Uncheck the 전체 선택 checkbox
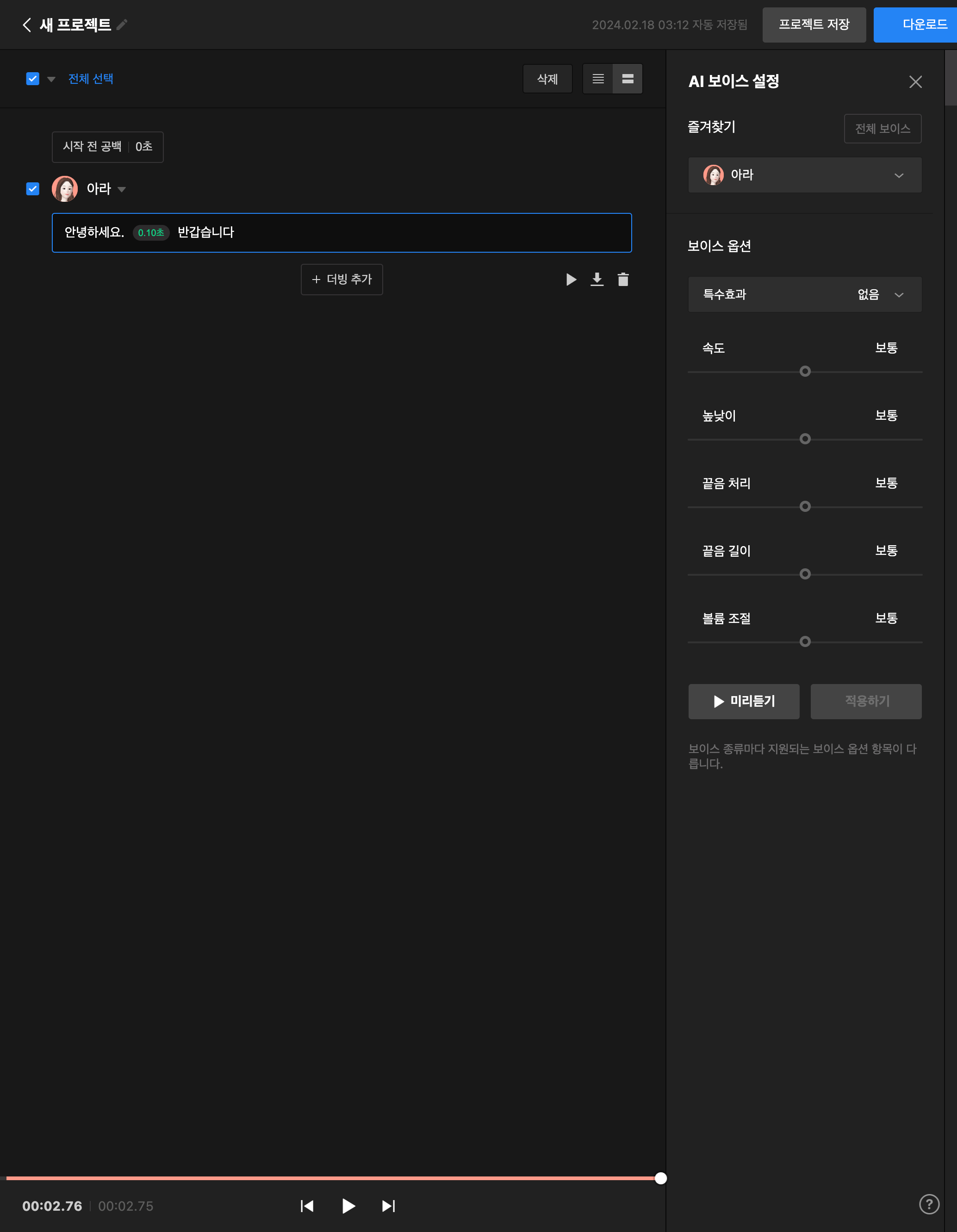The image size is (957, 1232). click(x=33, y=79)
